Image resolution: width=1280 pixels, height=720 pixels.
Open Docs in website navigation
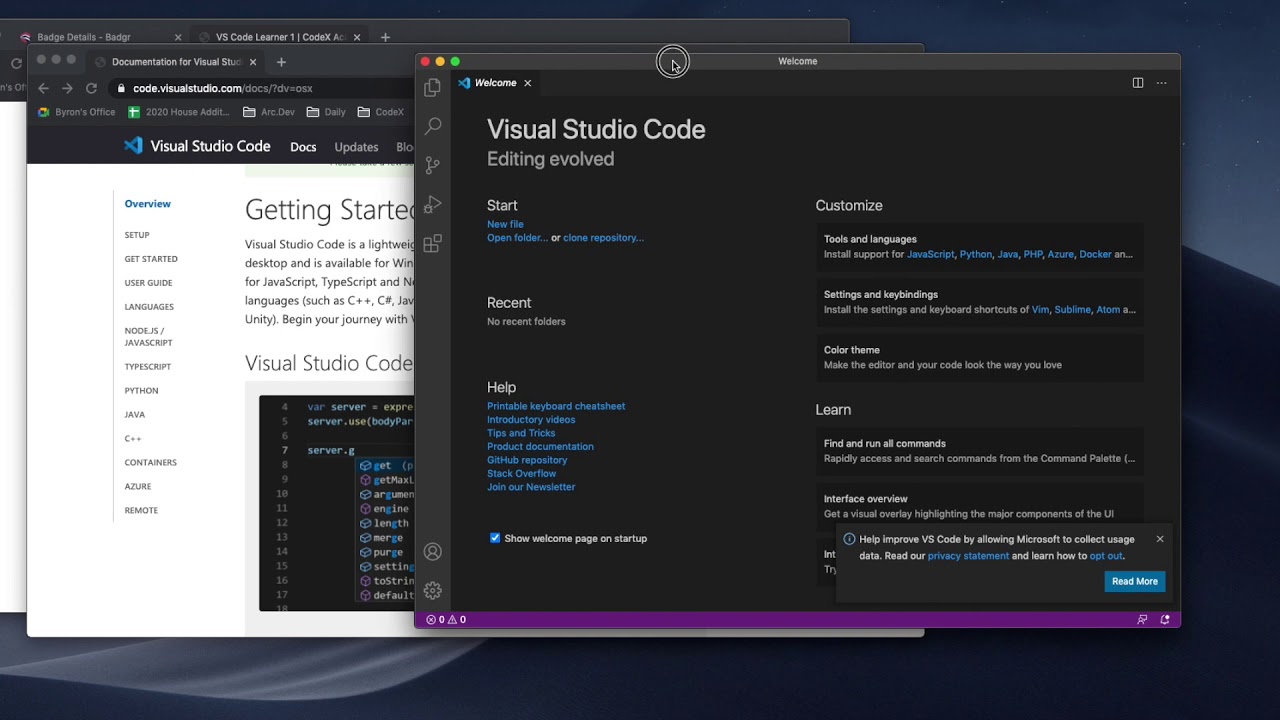pyautogui.click(x=303, y=147)
